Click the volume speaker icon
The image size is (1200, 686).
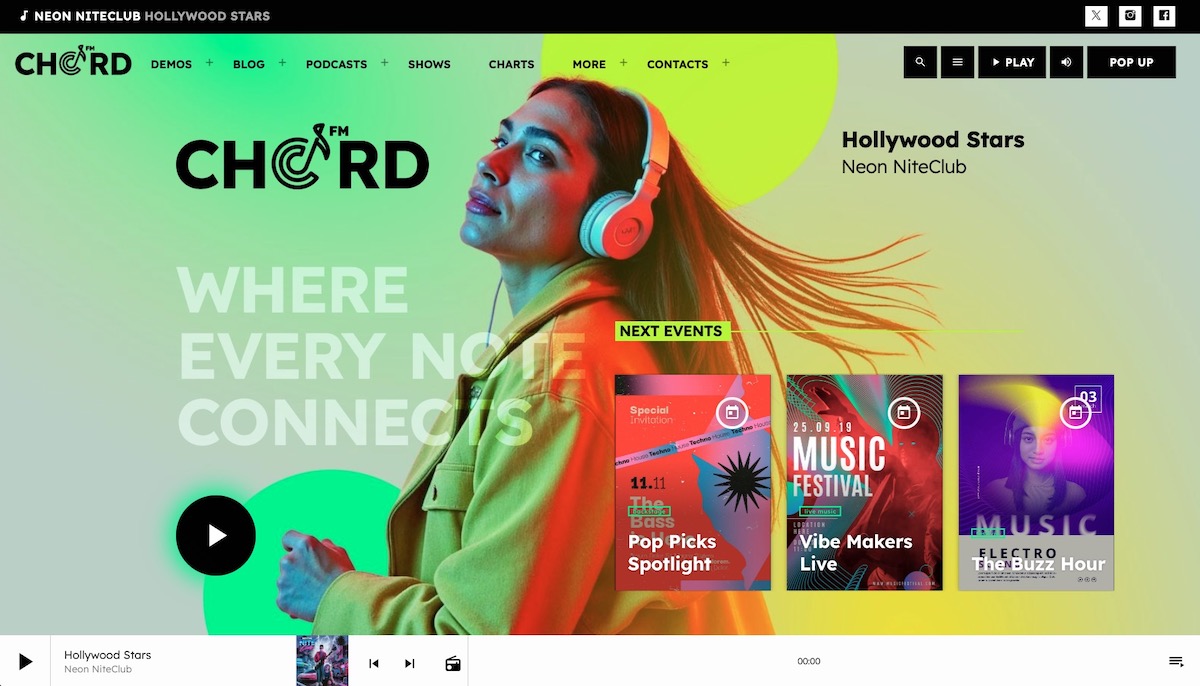pyautogui.click(x=1066, y=62)
